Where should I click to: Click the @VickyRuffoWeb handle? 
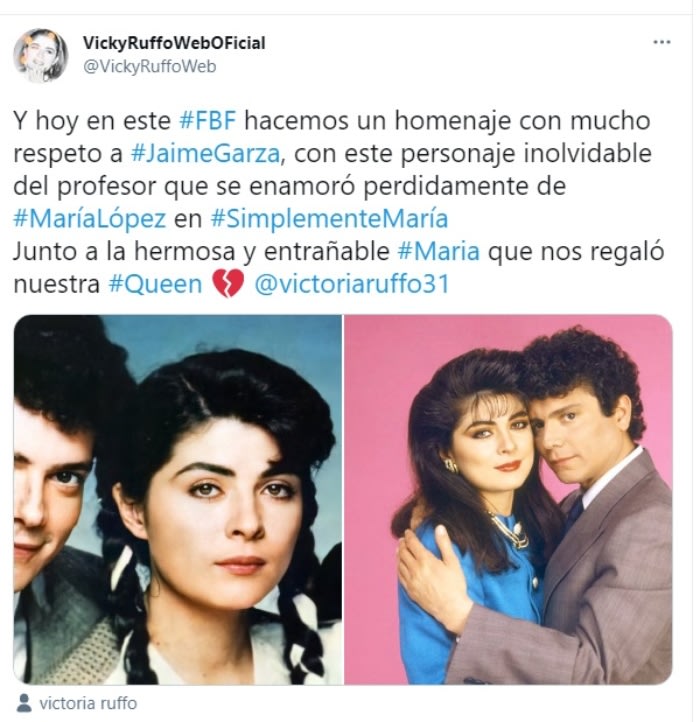click(149, 66)
